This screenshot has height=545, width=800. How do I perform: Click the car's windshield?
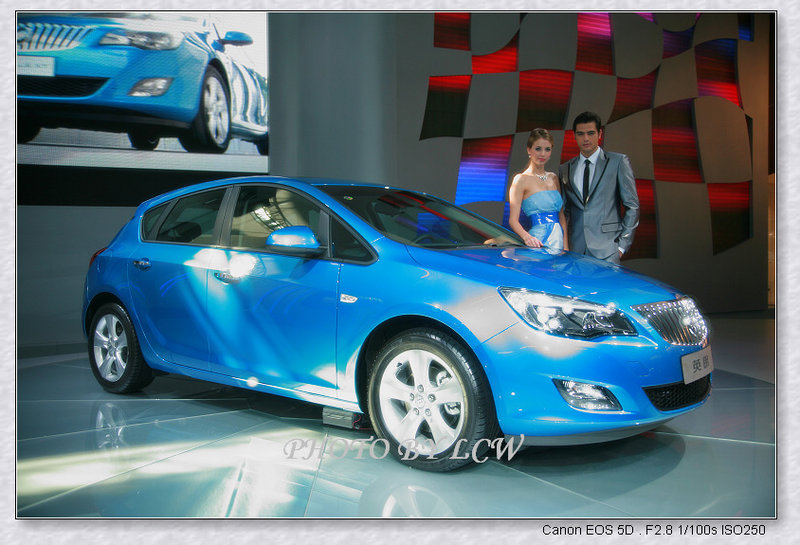[x=415, y=215]
